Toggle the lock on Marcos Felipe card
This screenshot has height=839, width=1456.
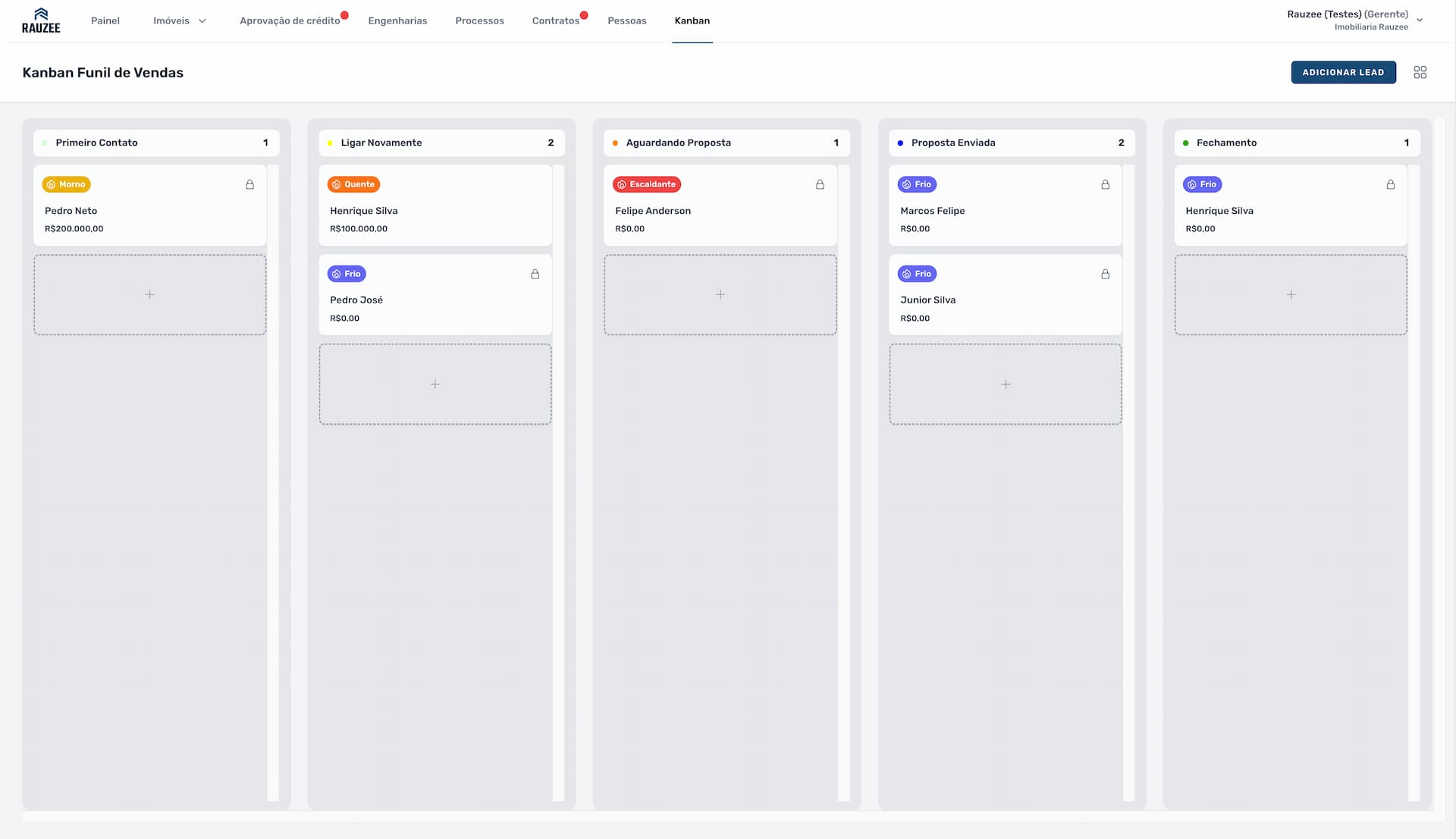[1105, 184]
